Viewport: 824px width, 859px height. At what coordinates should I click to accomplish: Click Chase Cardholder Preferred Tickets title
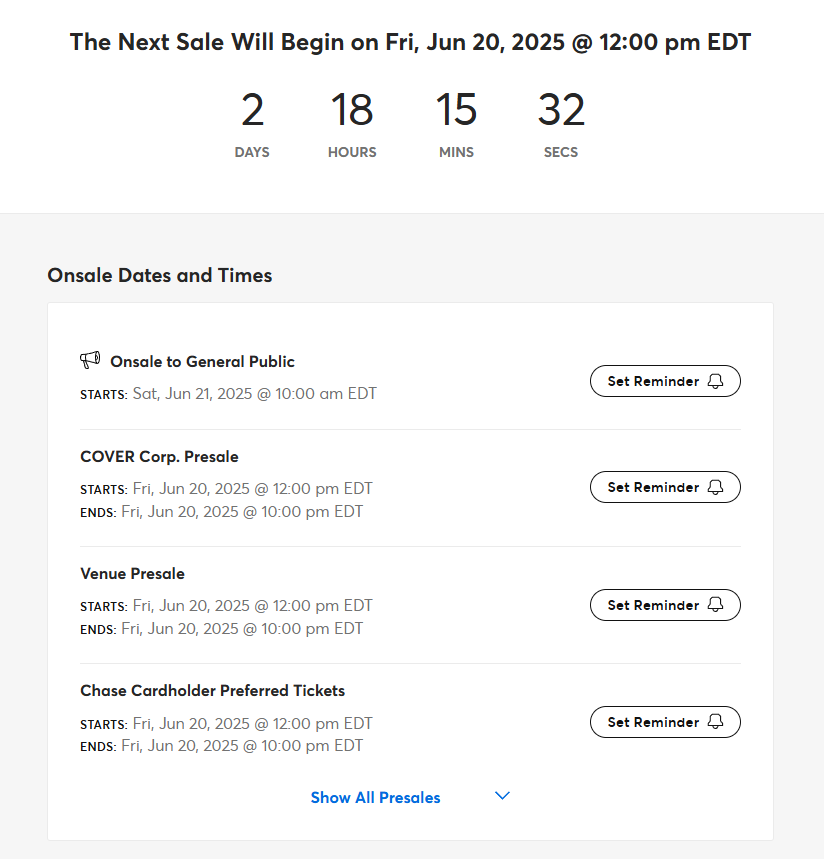[213, 690]
